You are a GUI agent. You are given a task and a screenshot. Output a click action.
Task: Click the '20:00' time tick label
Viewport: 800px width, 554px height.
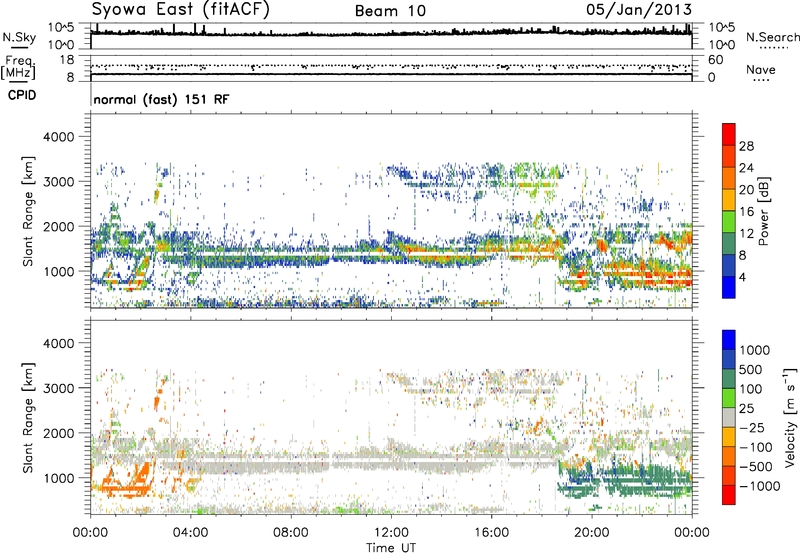592,533
